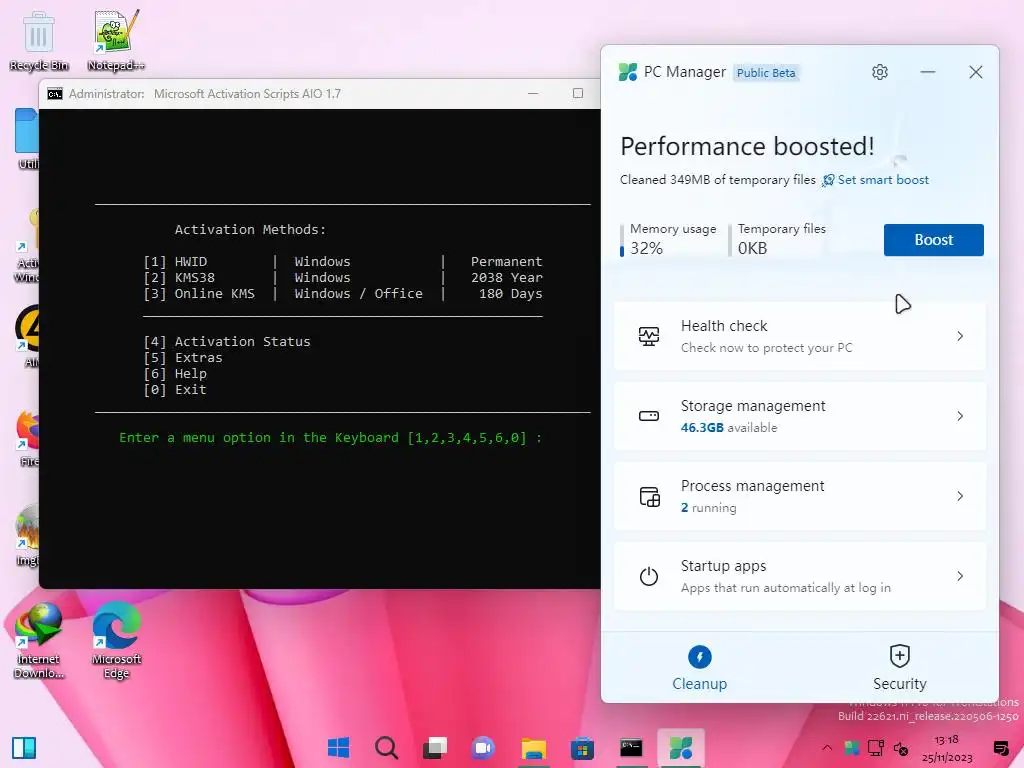Click the [2] KMS38 option line

pos(343,278)
